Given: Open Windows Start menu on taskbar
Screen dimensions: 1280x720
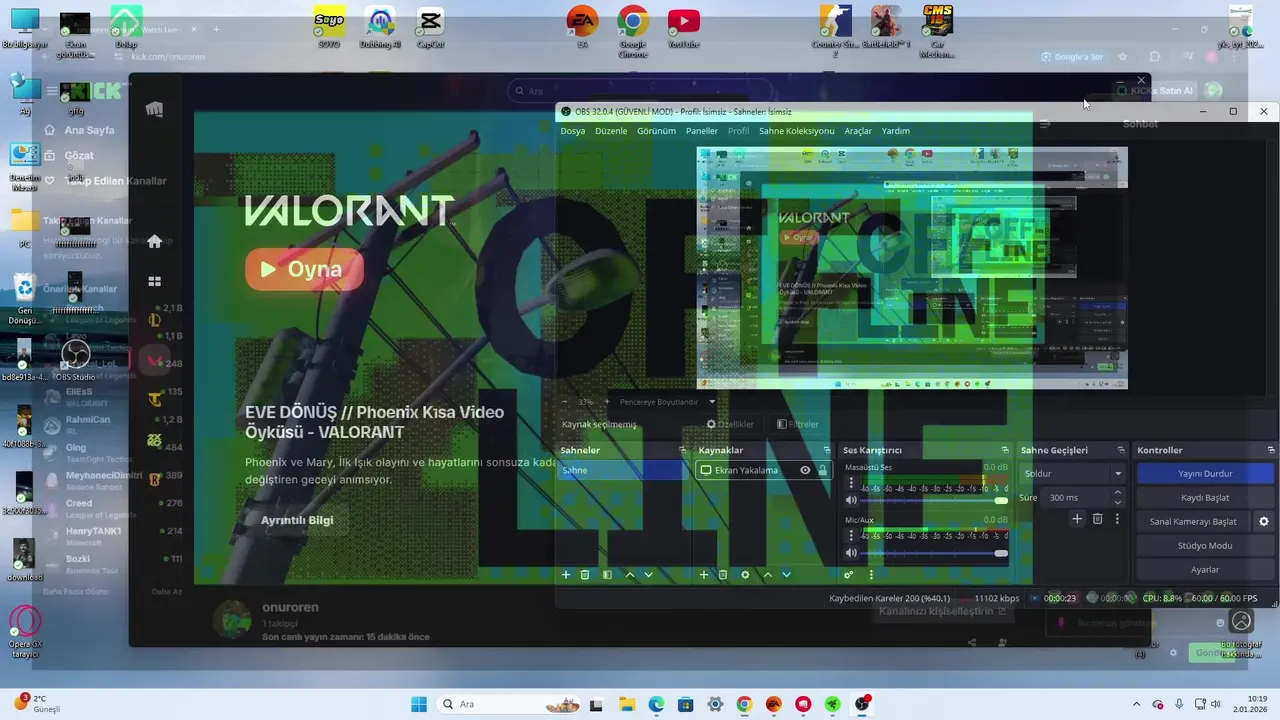Looking at the screenshot, I should click(x=419, y=704).
